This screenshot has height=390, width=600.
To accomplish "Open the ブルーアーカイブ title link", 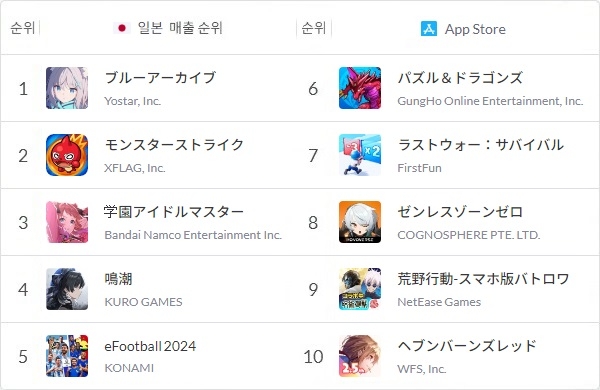I will click(160, 78).
